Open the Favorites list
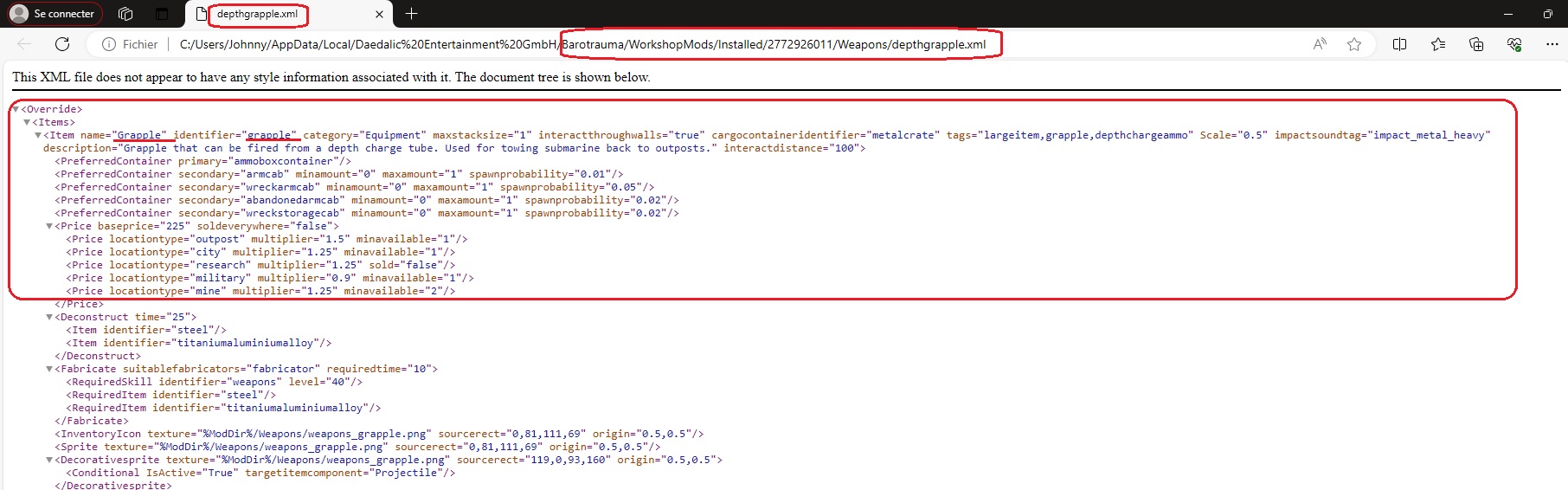Screen dimensions: 1568x490 click(1438, 44)
